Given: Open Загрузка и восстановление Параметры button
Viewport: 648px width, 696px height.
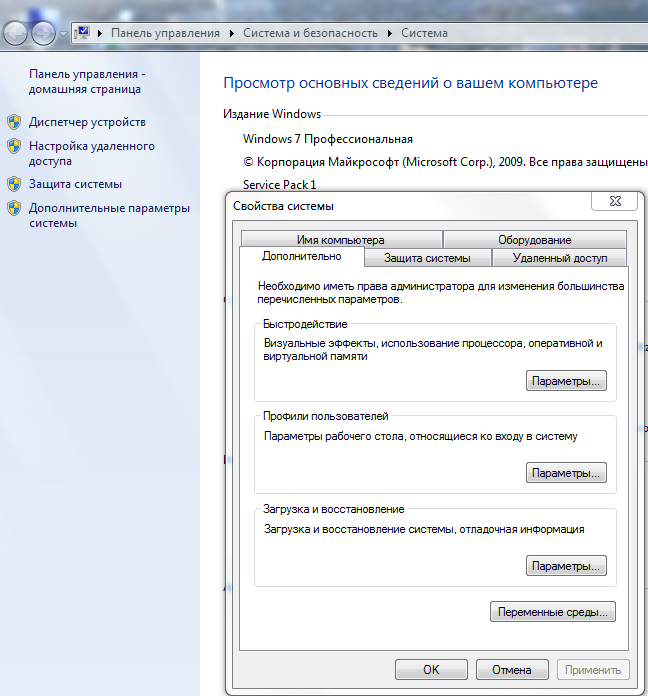Looking at the screenshot, I should point(566,566).
